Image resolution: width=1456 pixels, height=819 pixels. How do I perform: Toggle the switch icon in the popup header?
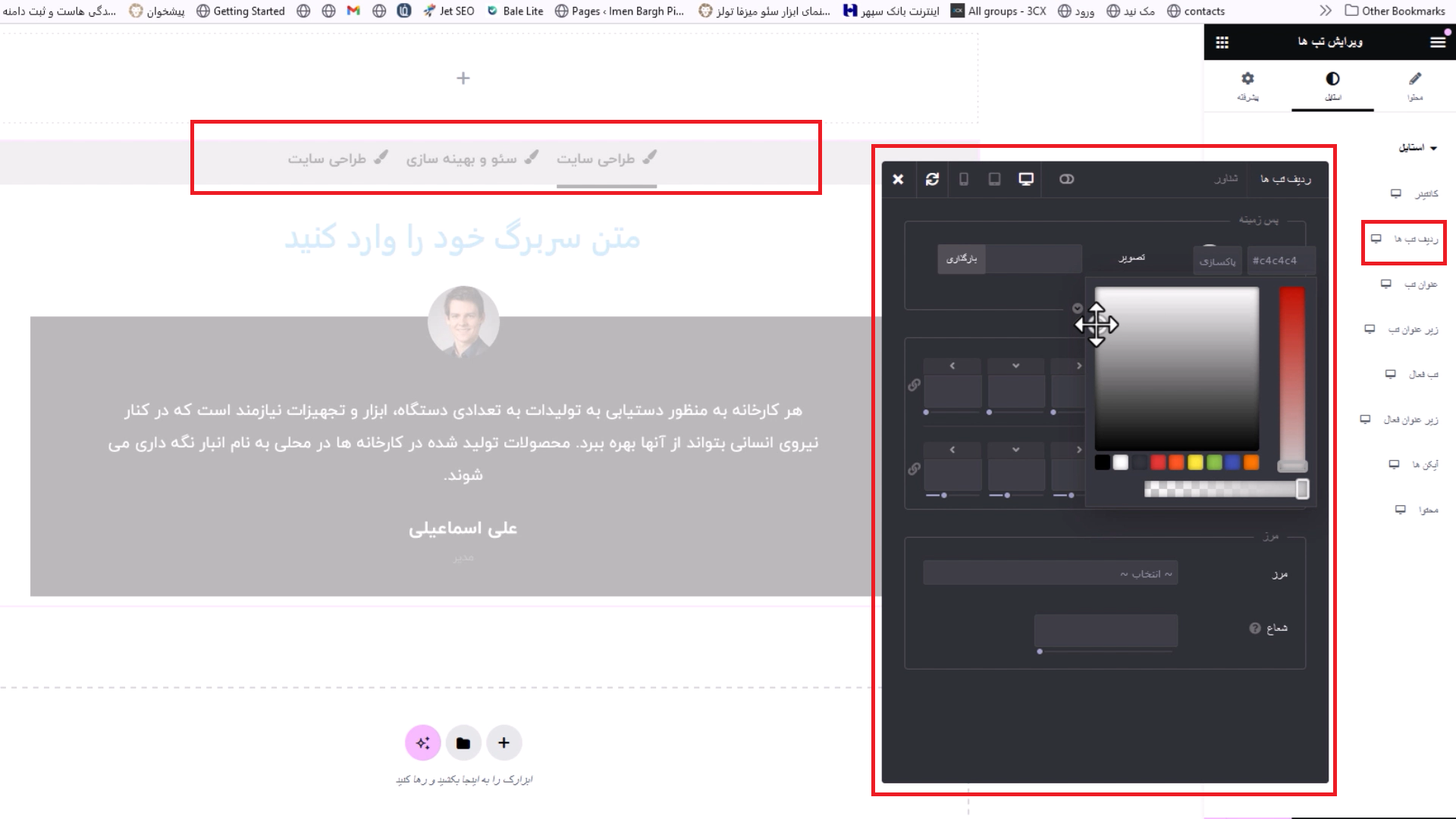1066,179
